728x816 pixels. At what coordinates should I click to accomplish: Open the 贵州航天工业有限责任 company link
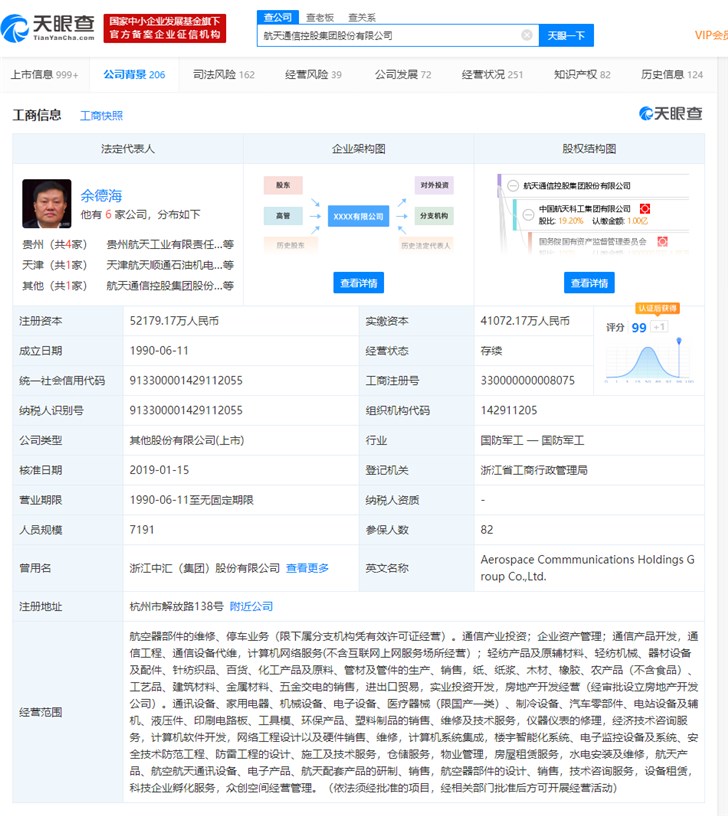coord(170,244)
